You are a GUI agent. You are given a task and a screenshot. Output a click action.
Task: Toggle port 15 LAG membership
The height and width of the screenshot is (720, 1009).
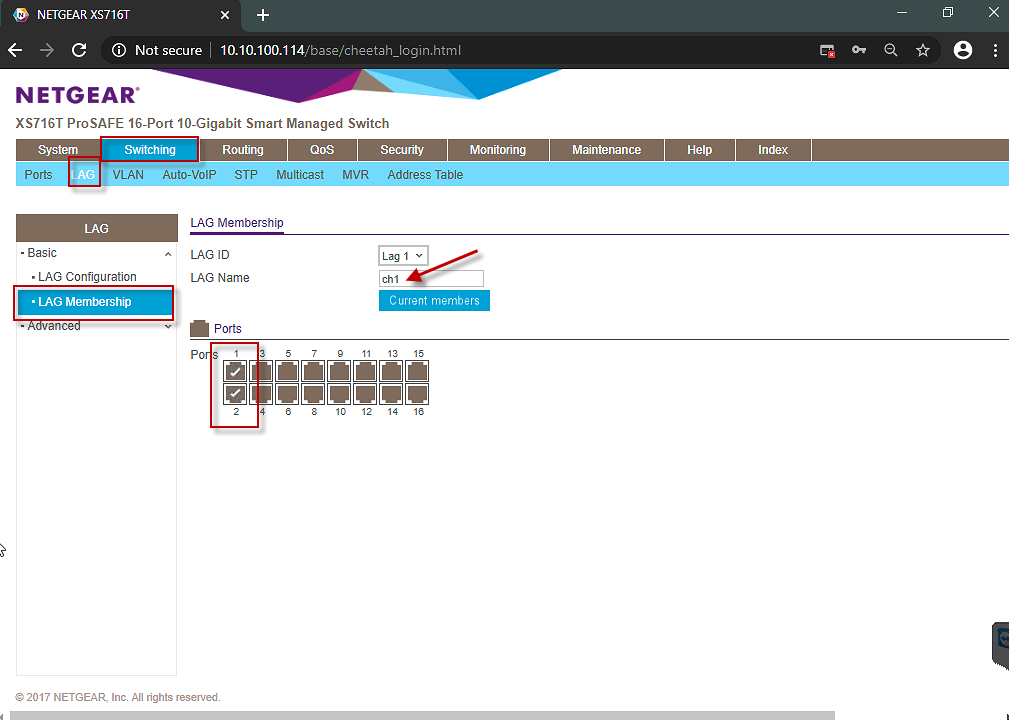coord(418,371)
